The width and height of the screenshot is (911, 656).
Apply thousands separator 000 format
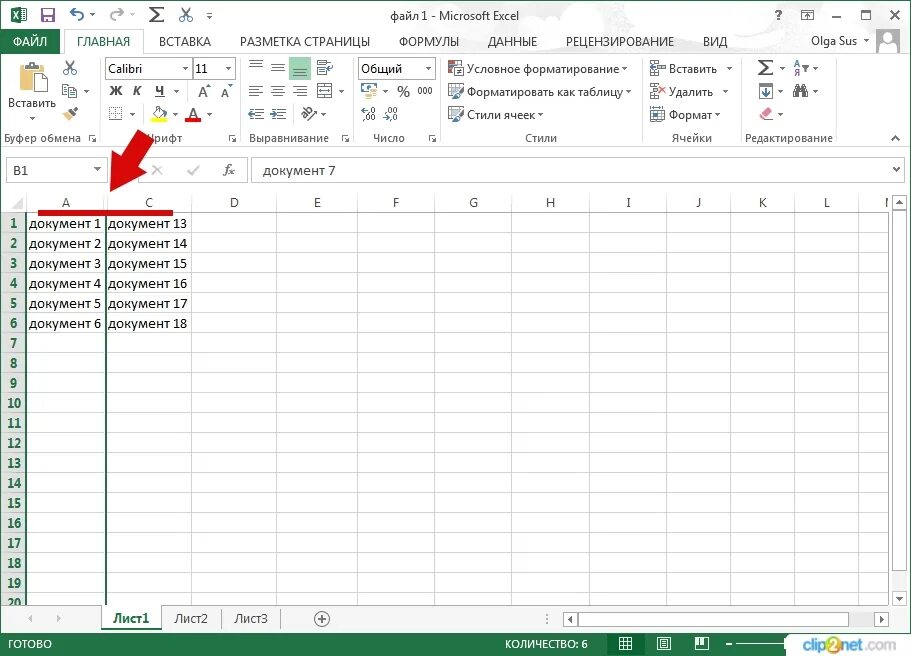(x=425, y=91)
